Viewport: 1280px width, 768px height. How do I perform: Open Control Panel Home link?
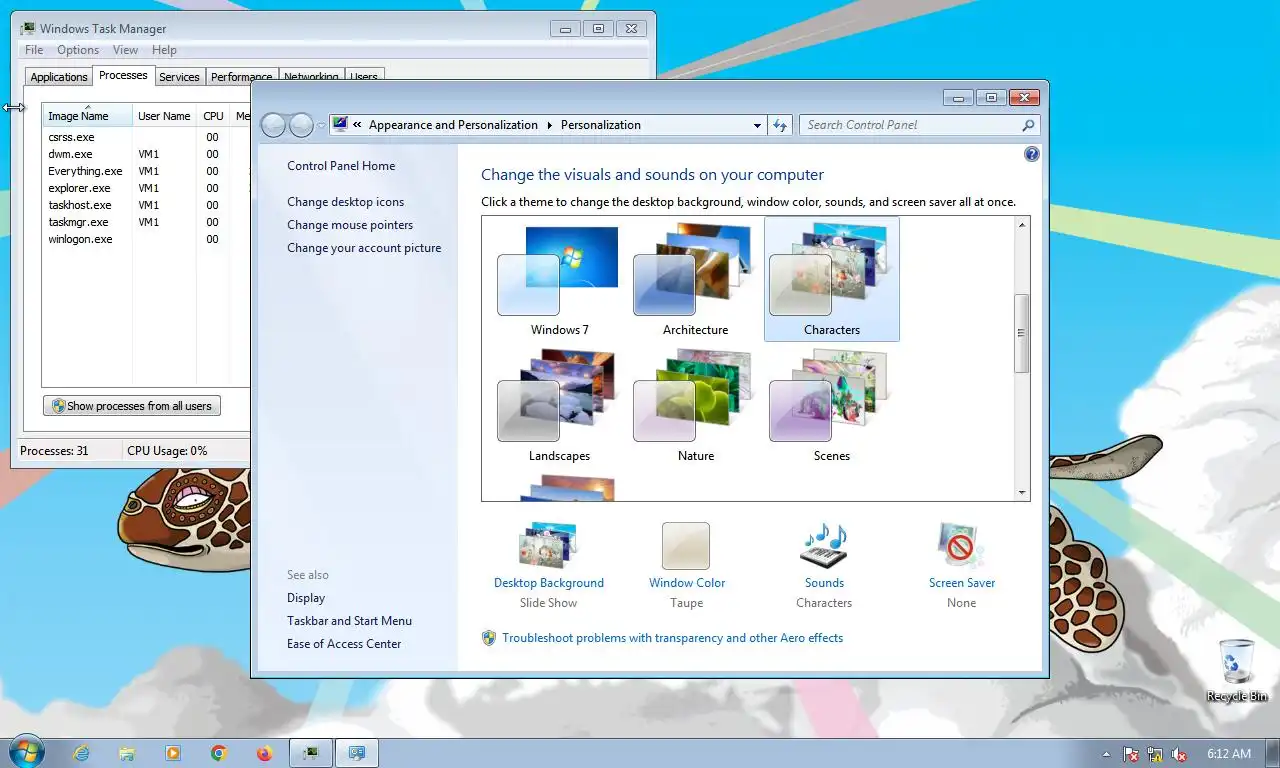click(341, 166)
